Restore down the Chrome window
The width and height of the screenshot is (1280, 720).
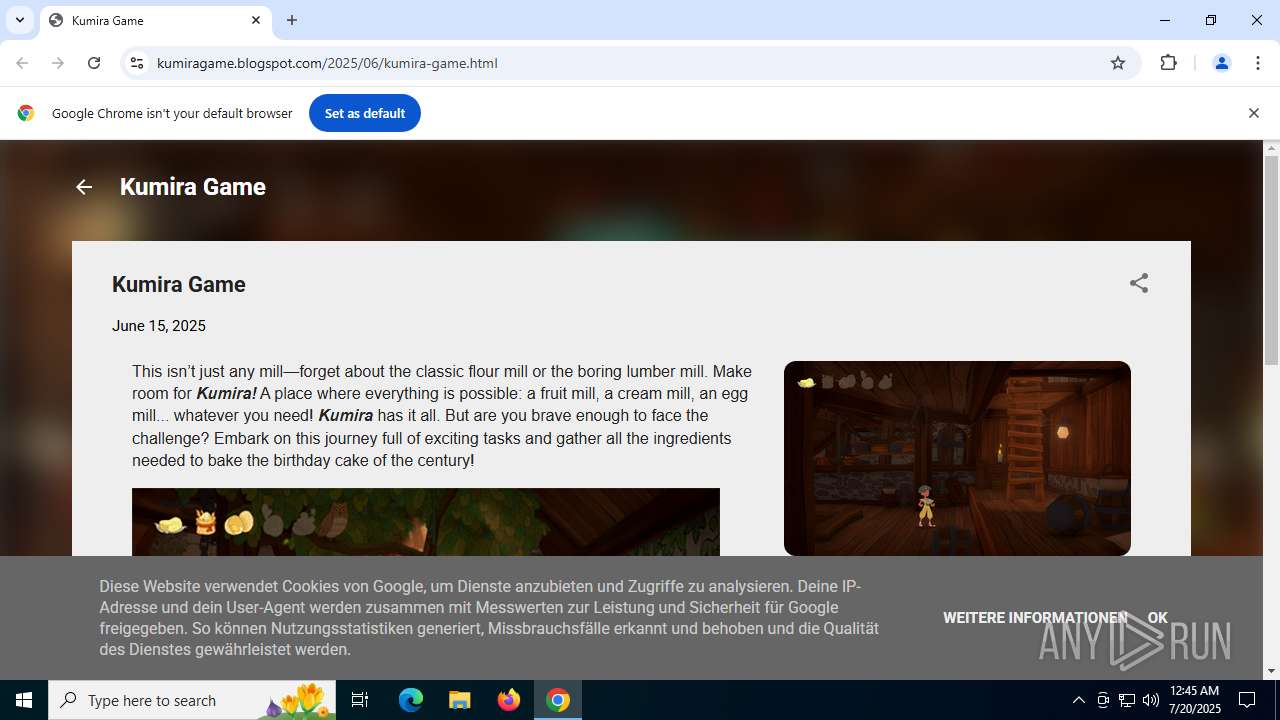1211,20
